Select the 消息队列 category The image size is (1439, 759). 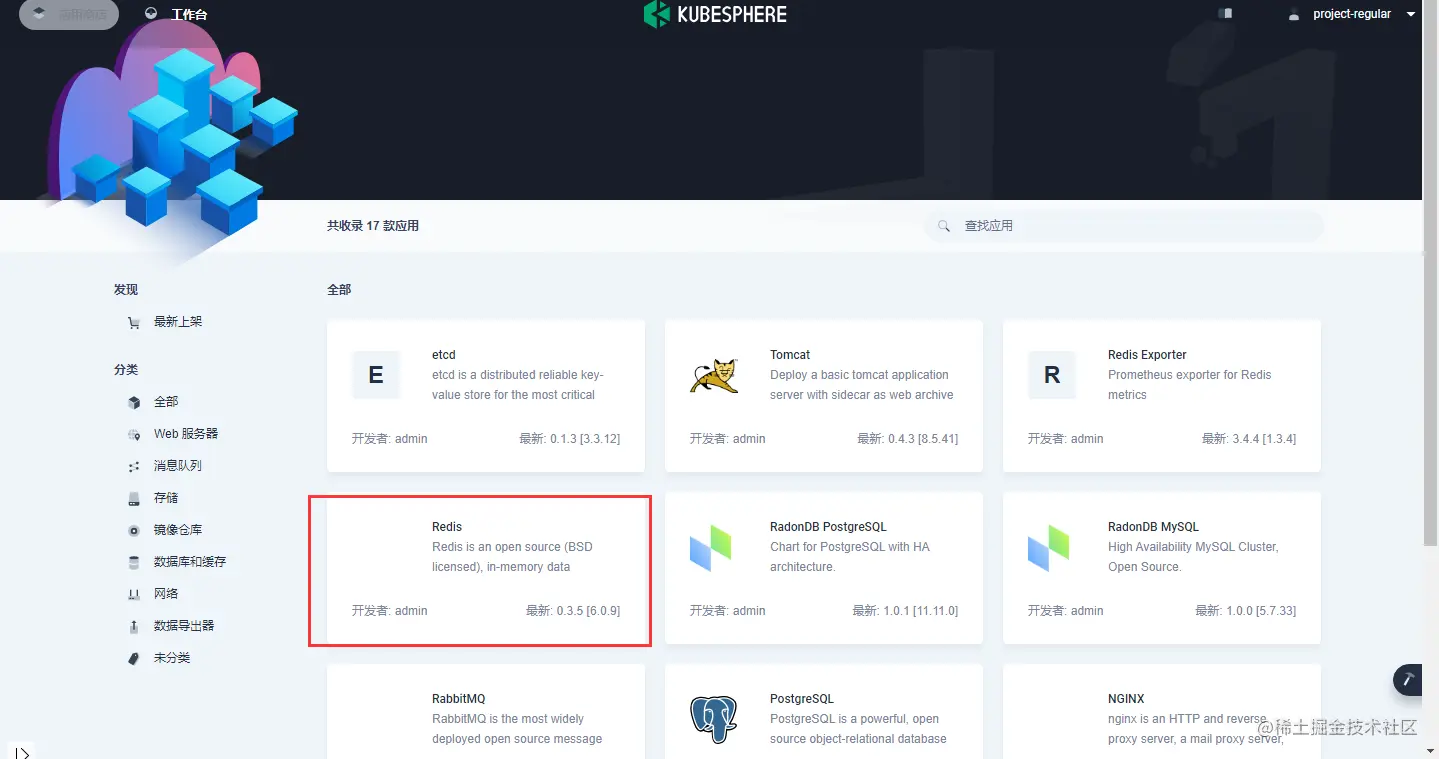(x=178, y=466)
